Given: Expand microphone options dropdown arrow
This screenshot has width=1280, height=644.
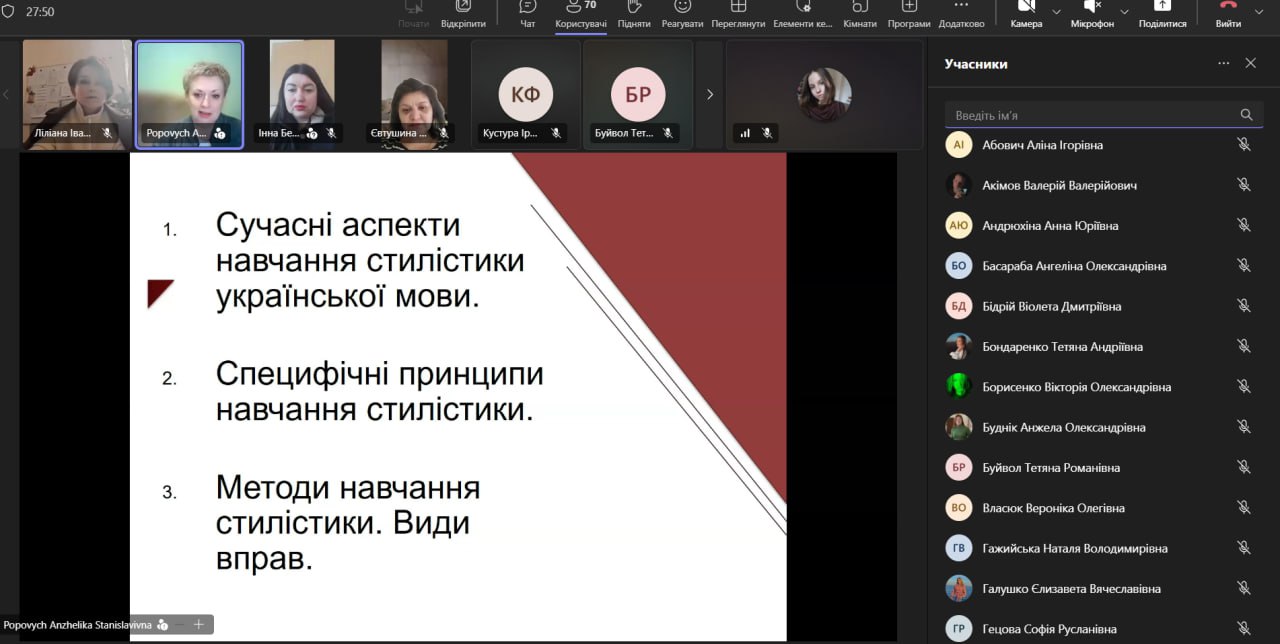Looking at the screenshot, I should pos(1125,12).
